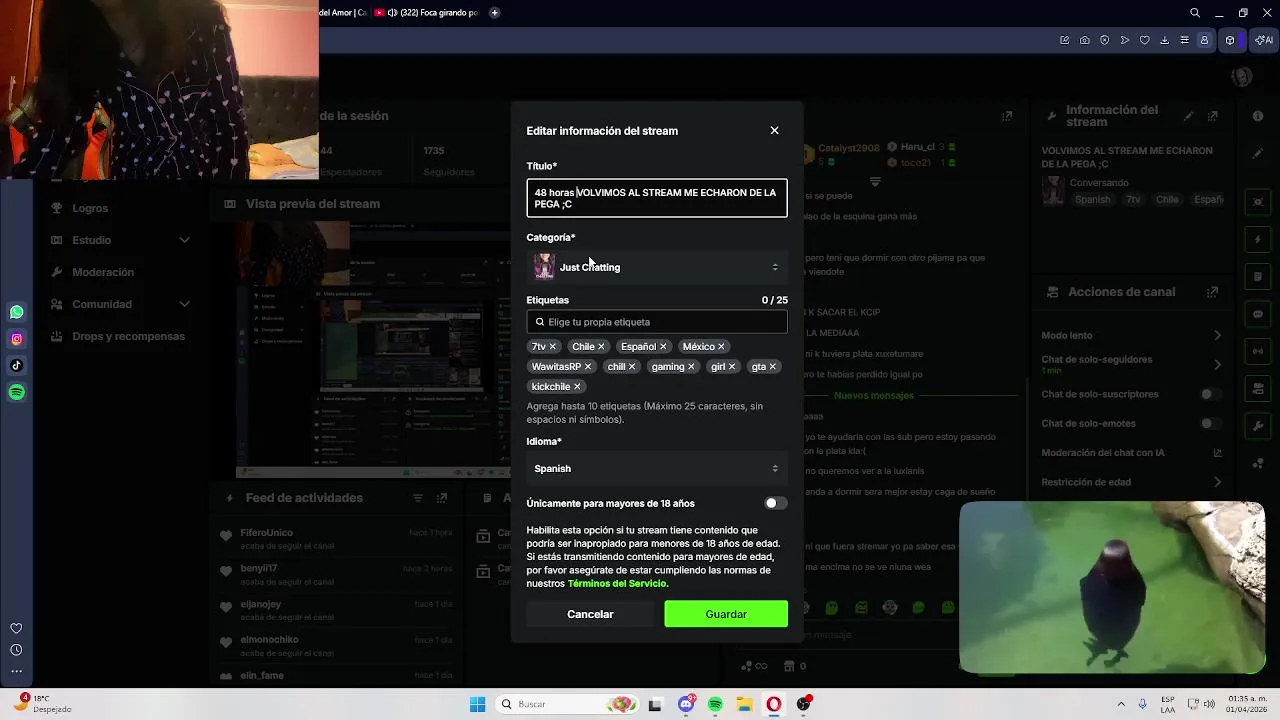Edit Información del stream pencil icon
1280x720 pixels.
click(x=1188, y=116)
